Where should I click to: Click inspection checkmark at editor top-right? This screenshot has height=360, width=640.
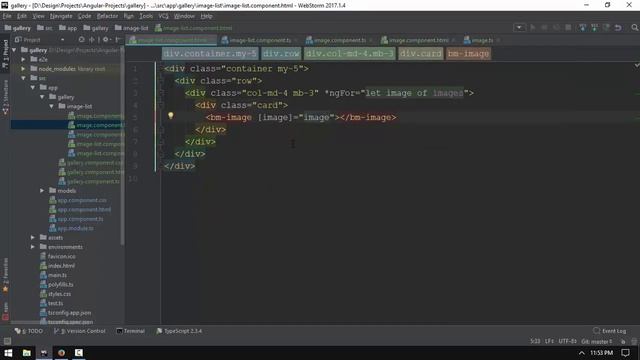tap(636, 65)
